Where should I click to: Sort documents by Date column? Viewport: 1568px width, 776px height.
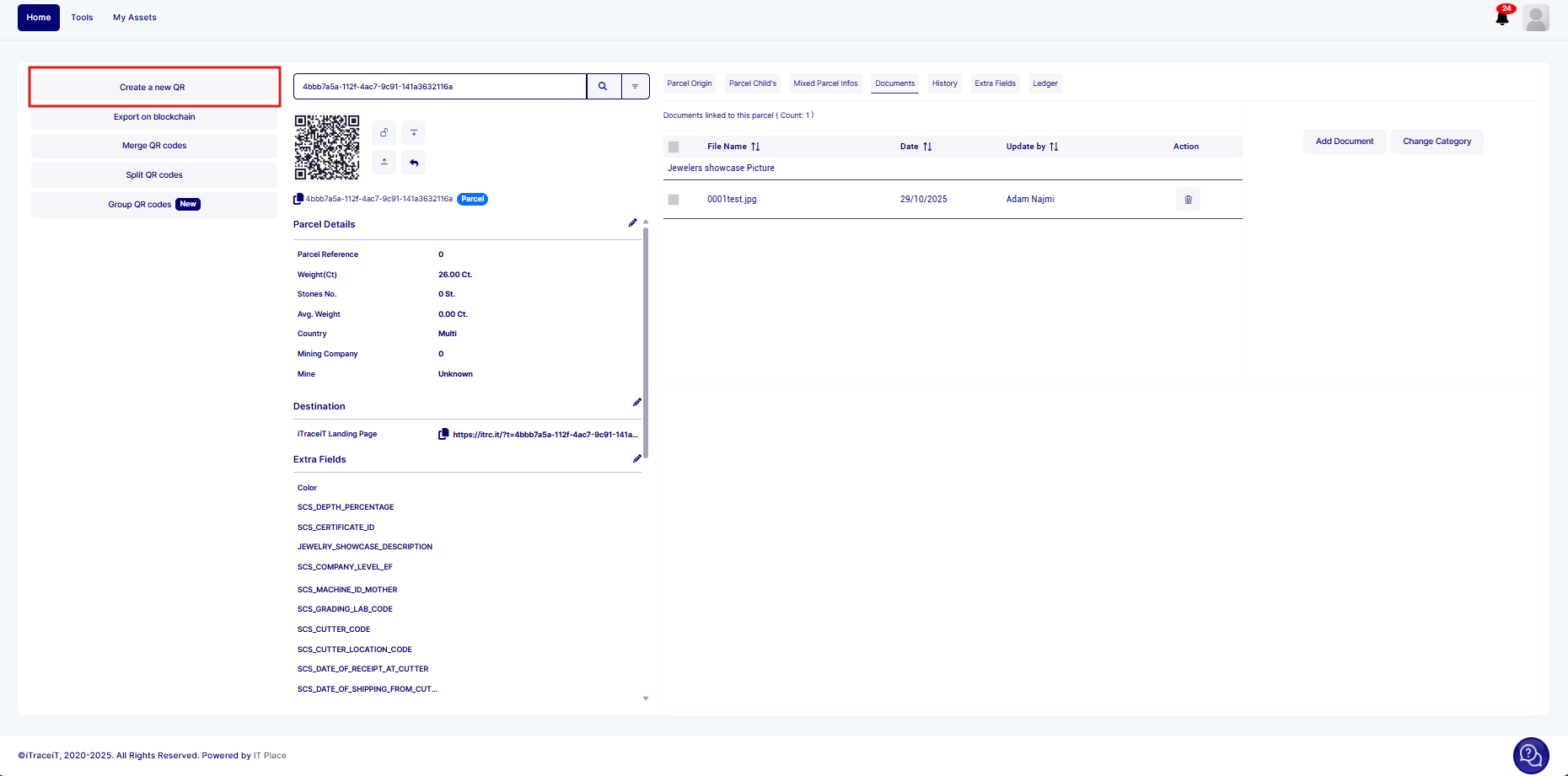(927, 147)
